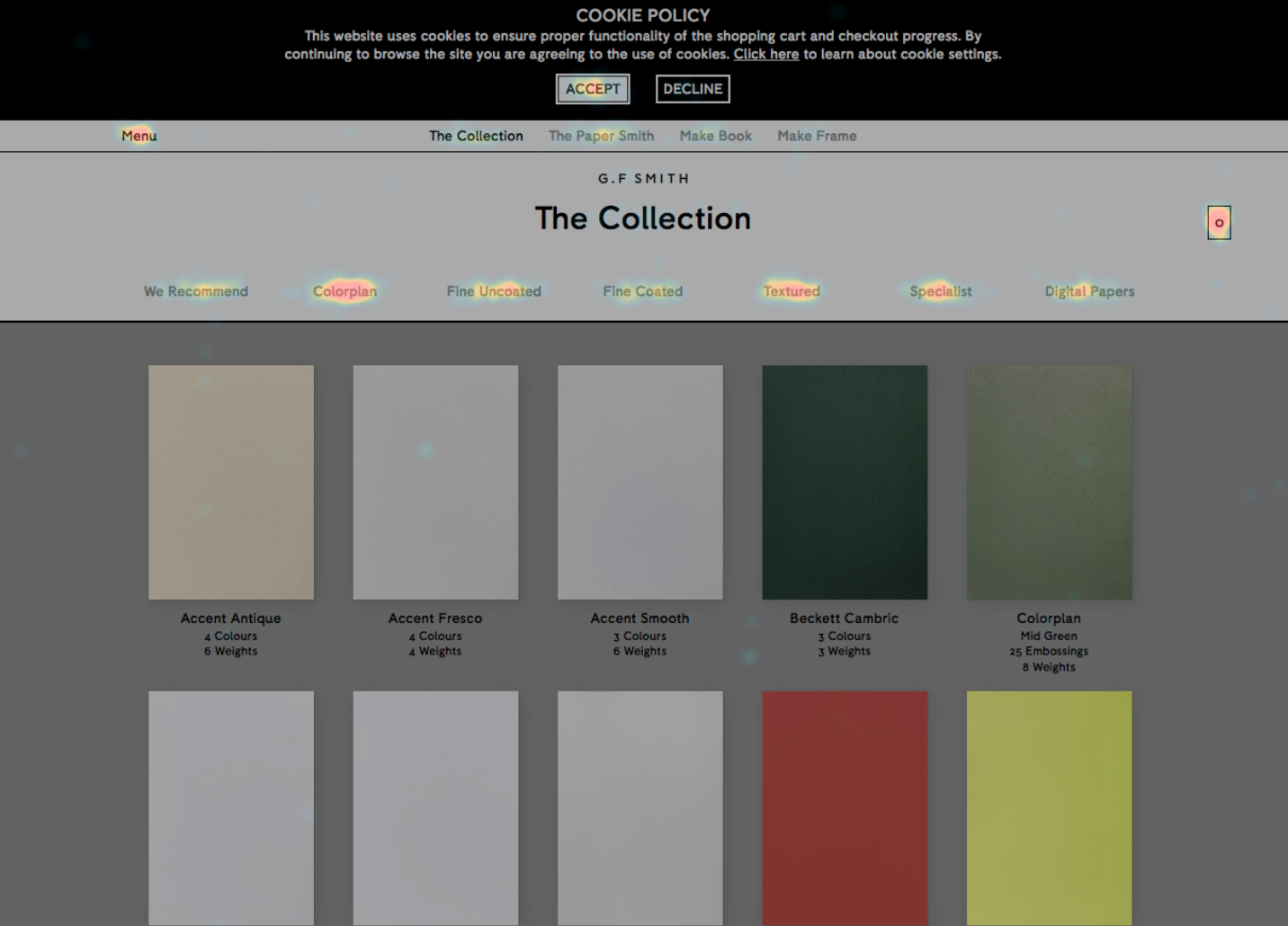Click the search icon at right

pyautogui.click(x=1219, y=223)
